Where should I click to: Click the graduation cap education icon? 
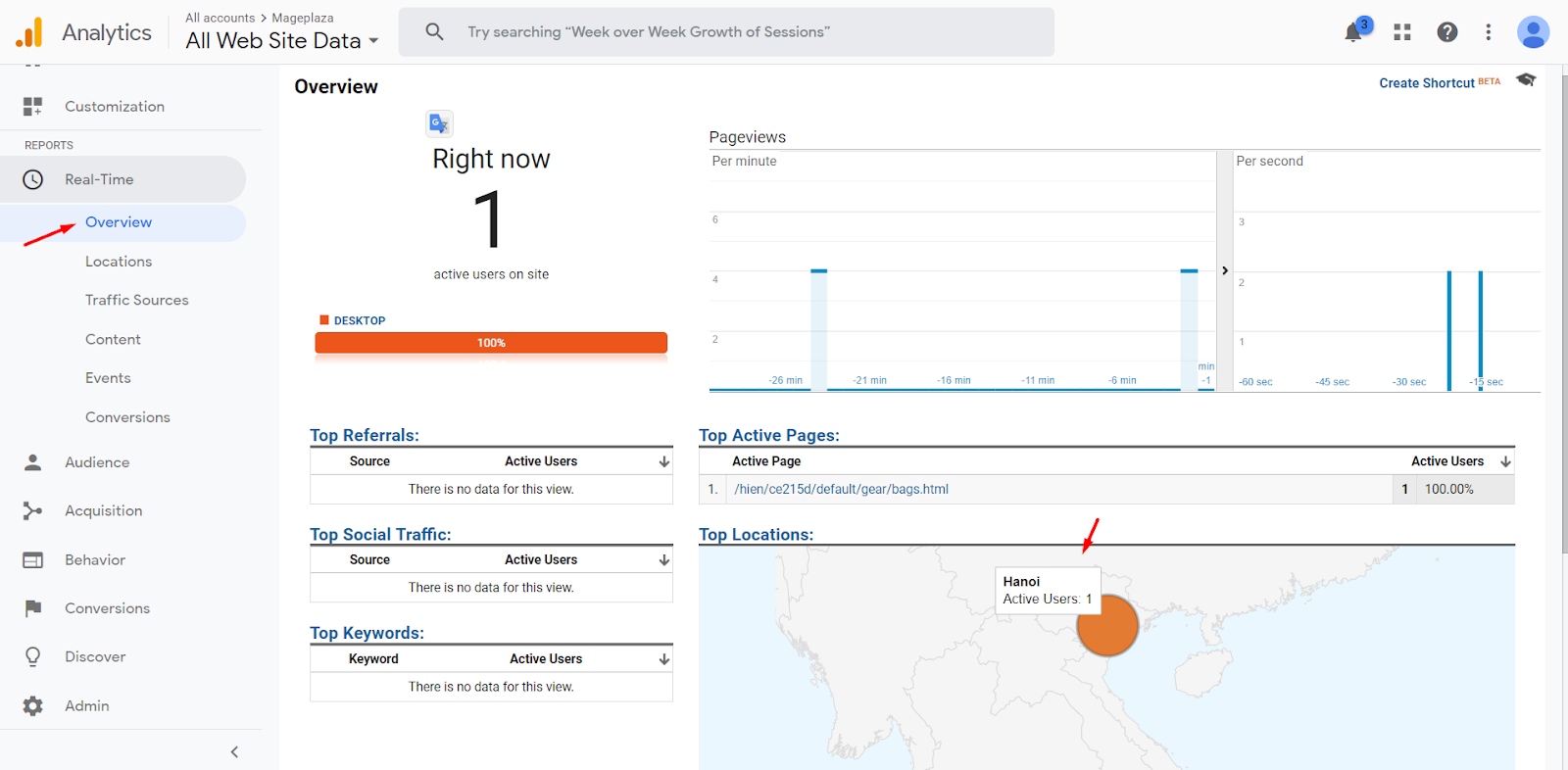[1526, 80]
